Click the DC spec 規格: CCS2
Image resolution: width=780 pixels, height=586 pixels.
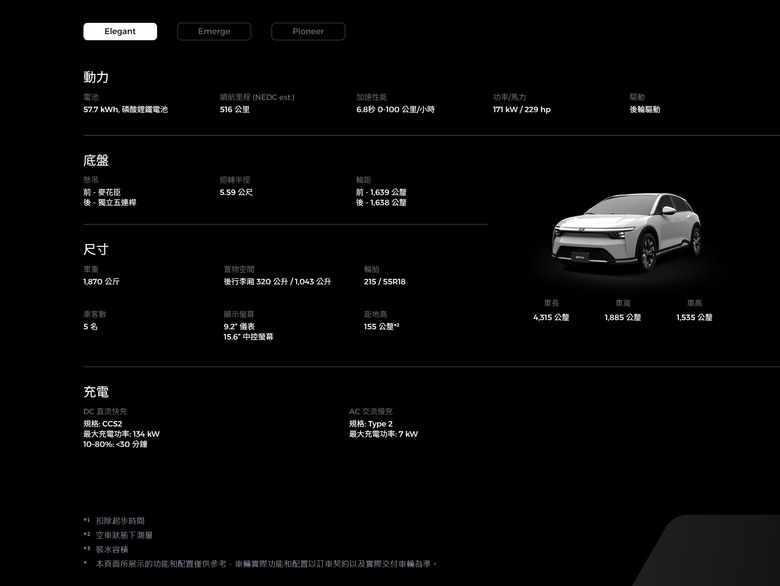pos(103,424)
